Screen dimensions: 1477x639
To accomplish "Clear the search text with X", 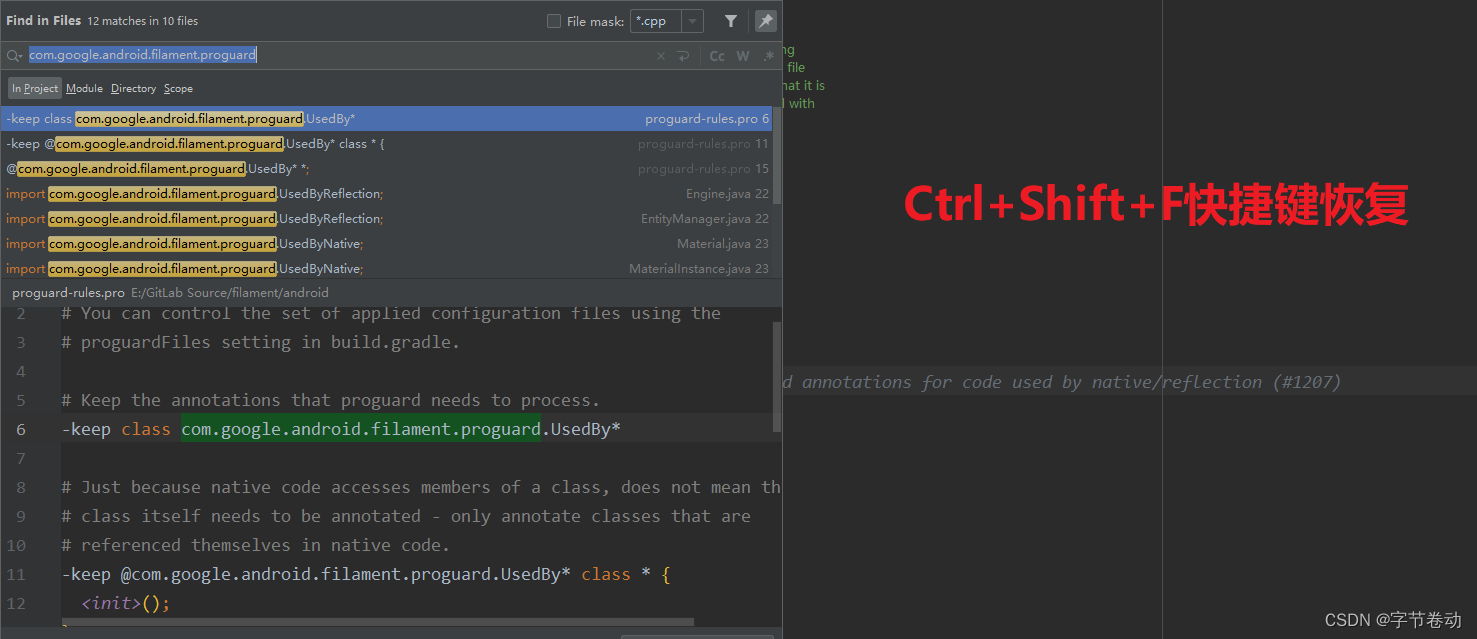I will point(660,56).
